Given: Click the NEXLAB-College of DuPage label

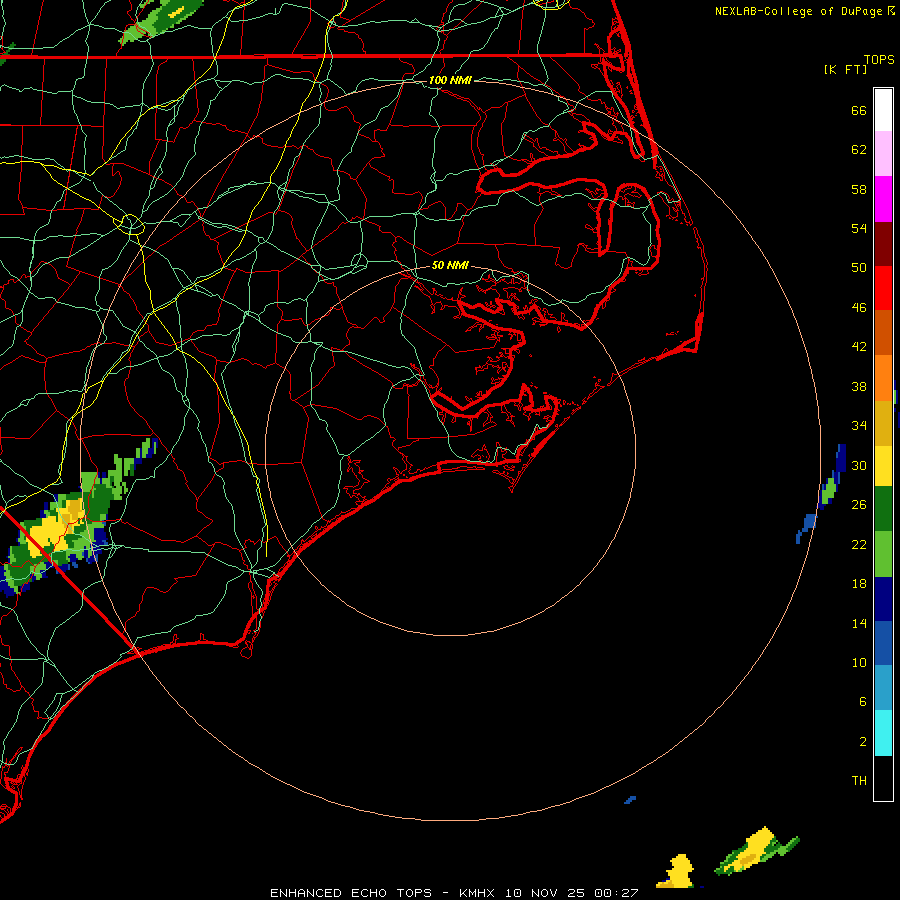Looking at the screenshot, I should pyautogui.click(x=798, y=11).
